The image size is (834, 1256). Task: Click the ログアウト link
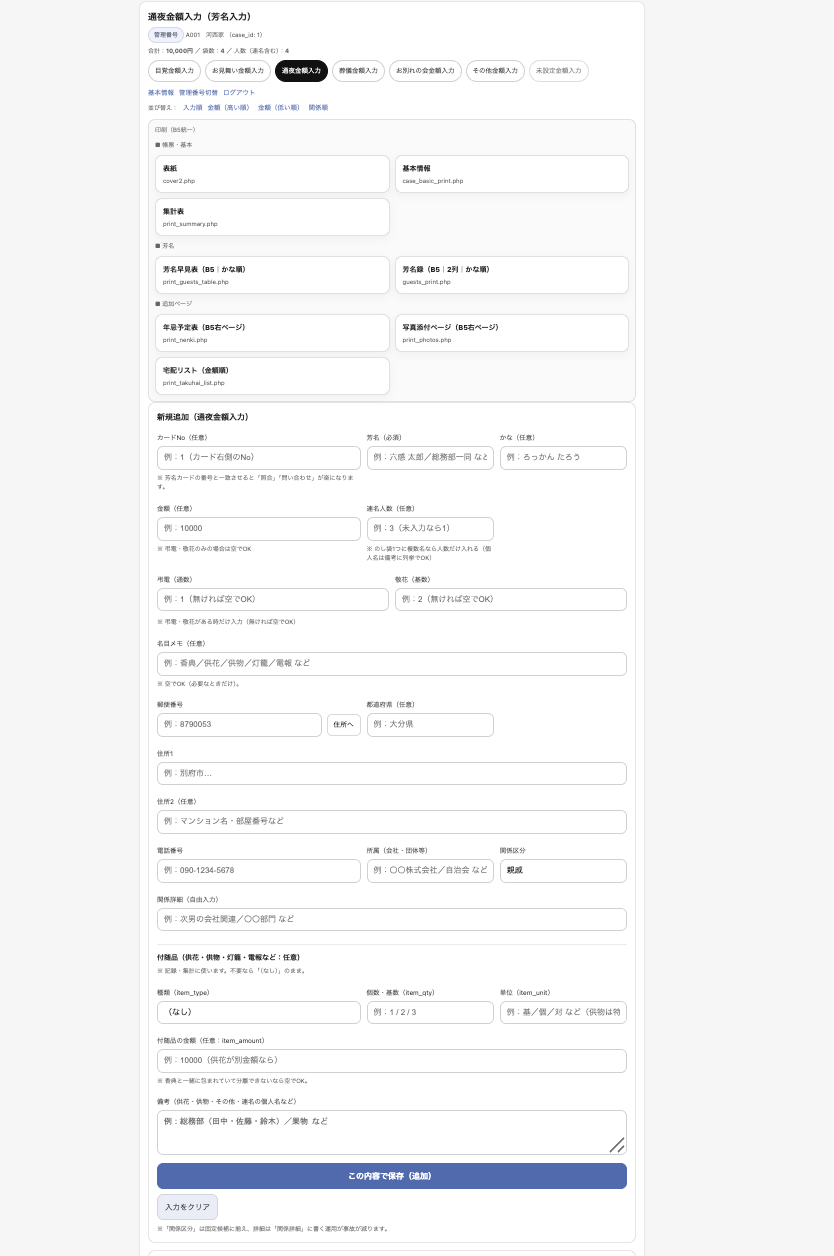click(x=239, y=93)
